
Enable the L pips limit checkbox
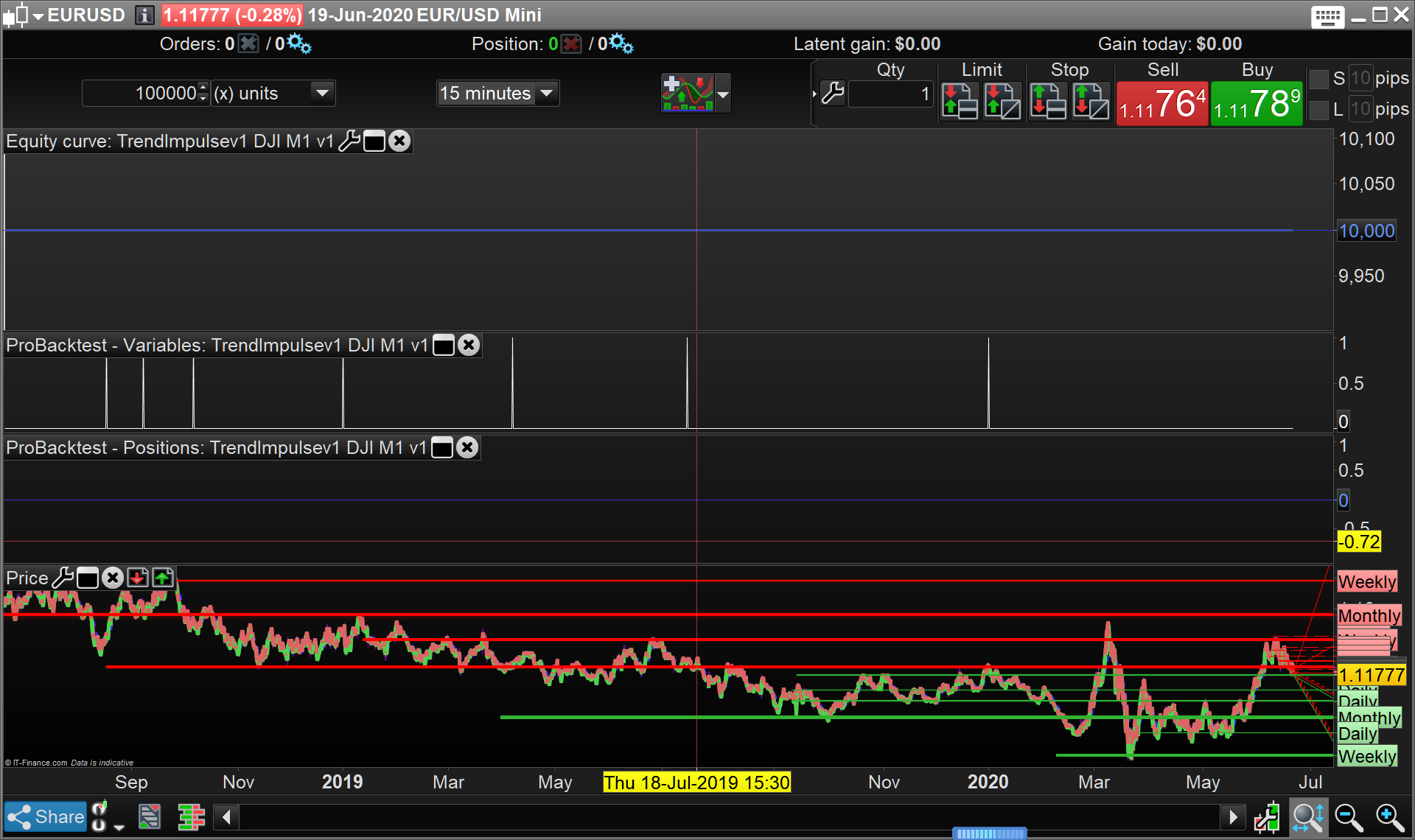coord(1318,110)
